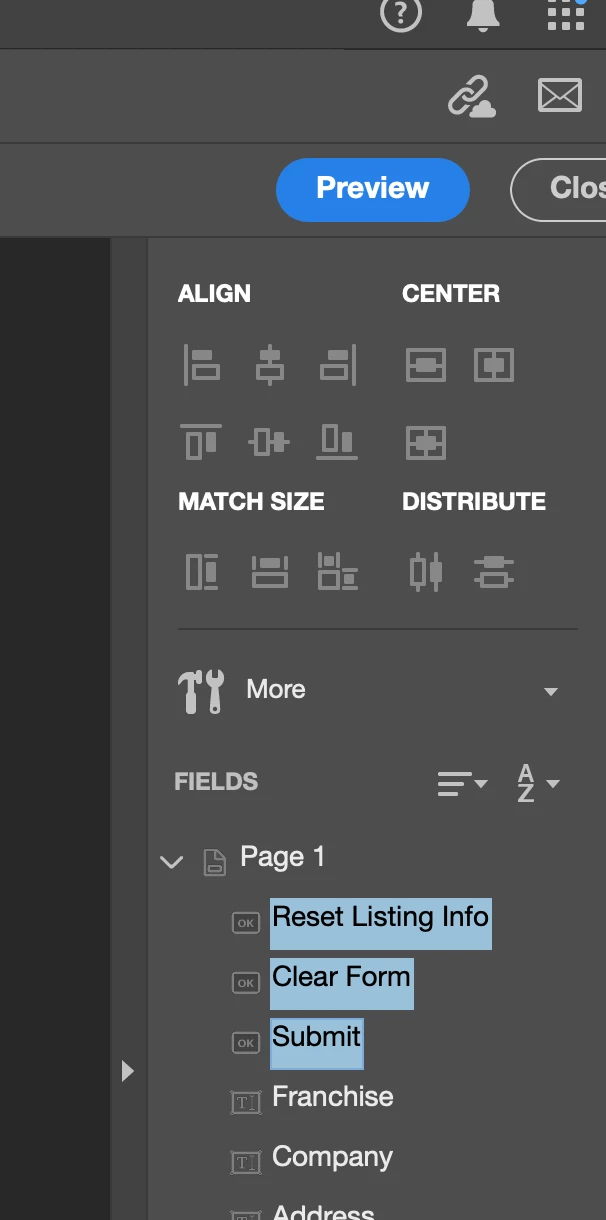Match both width and height of fields

click(x=338, y=572)
